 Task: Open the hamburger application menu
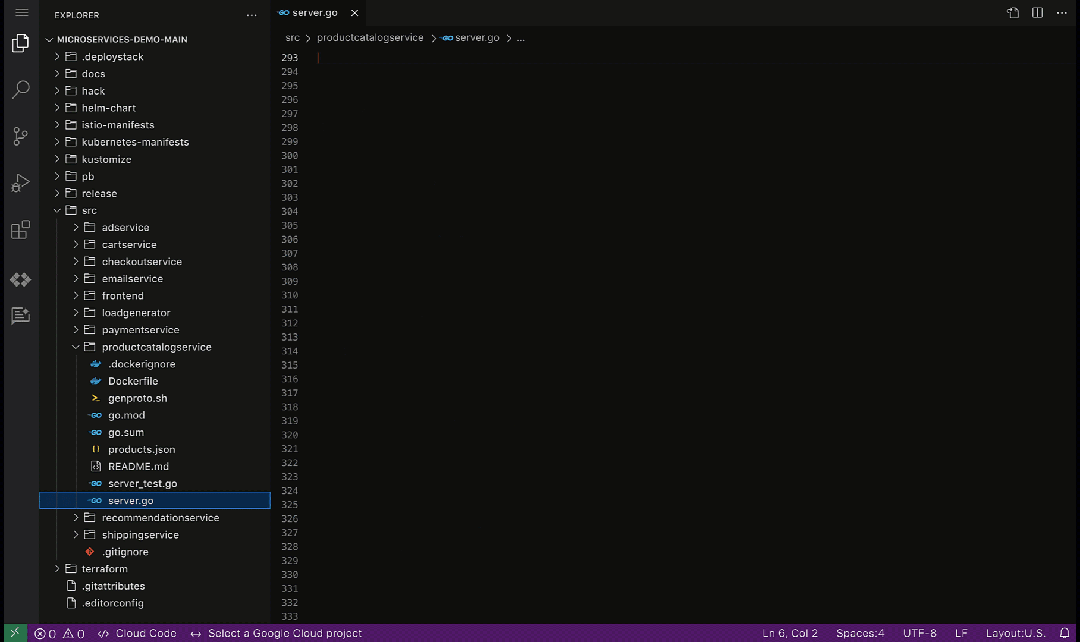pos(21,12)
